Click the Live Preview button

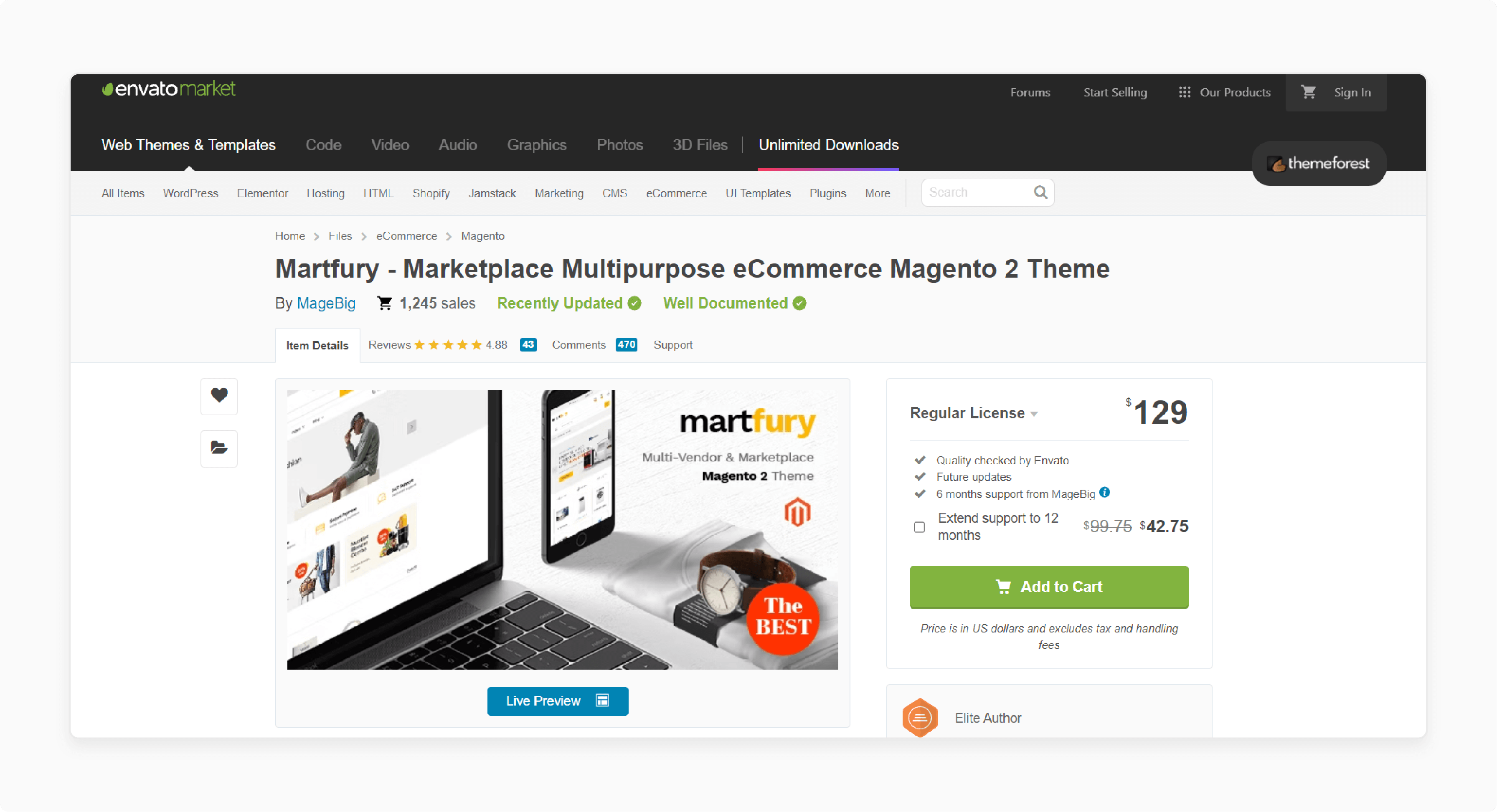point(558,700)
